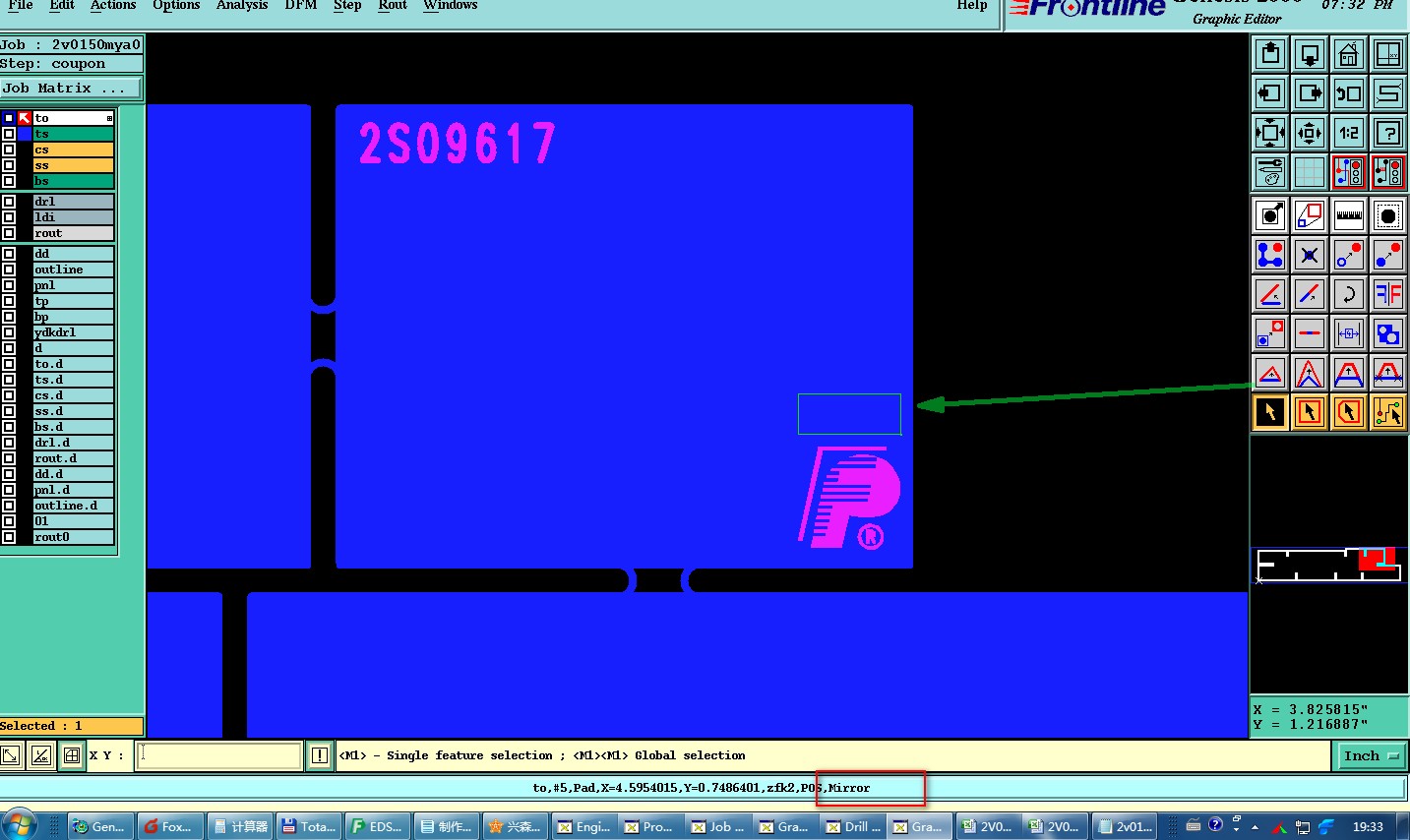Click the second coordinate mode button
The image size is (1410, 840).
[x=41, y=755]
